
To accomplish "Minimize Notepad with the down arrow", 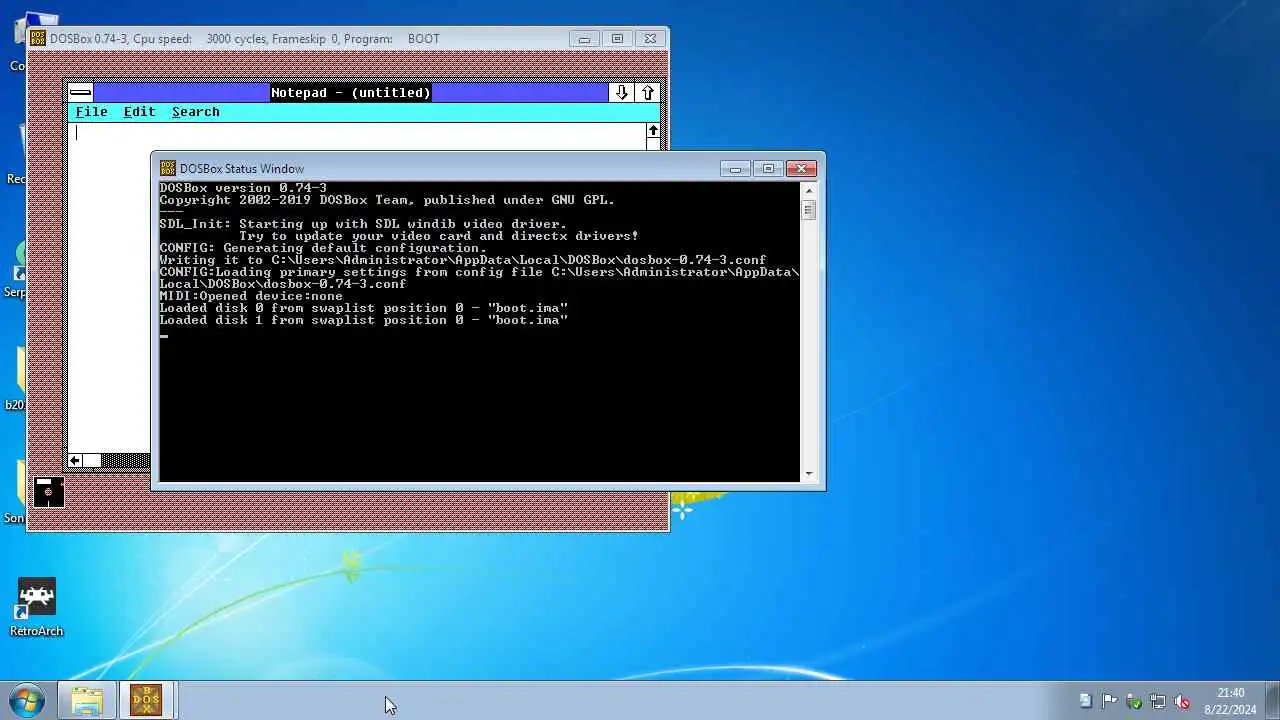I will (621, 92).
